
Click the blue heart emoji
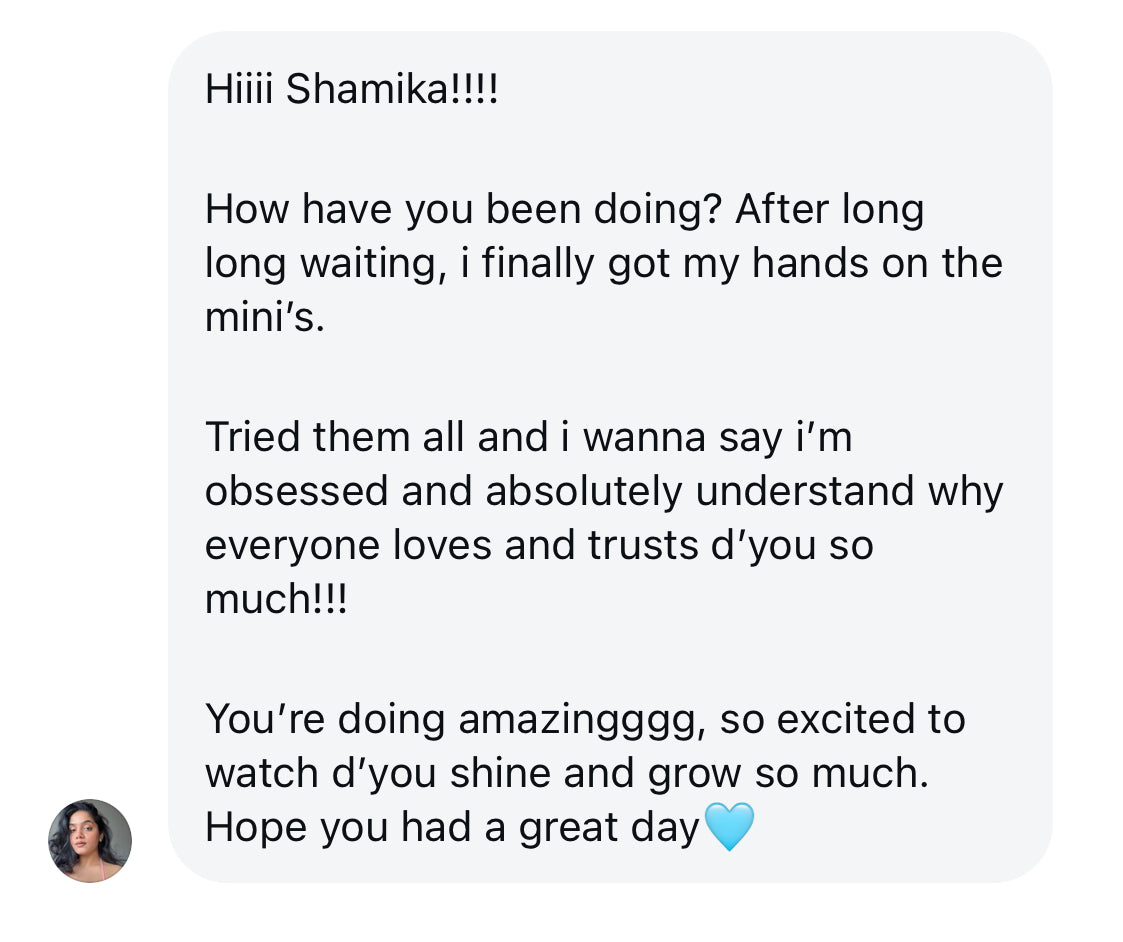click(x=730, y=828)
